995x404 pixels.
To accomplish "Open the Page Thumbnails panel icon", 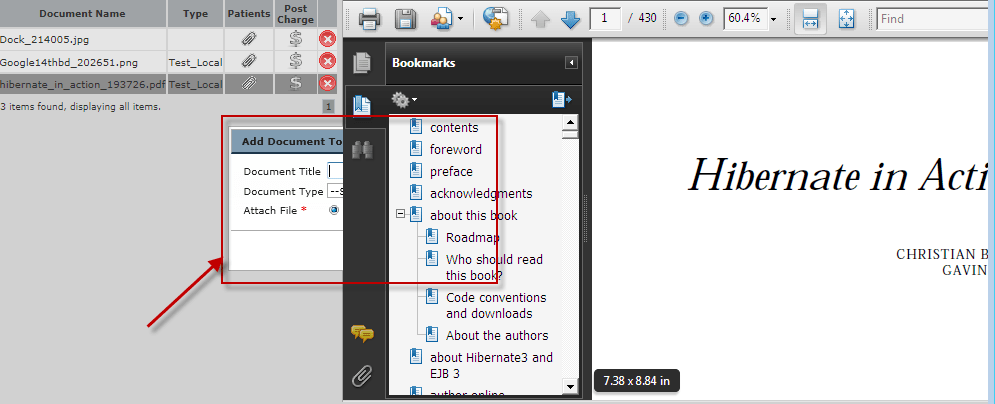I will [x=362, y=63].
